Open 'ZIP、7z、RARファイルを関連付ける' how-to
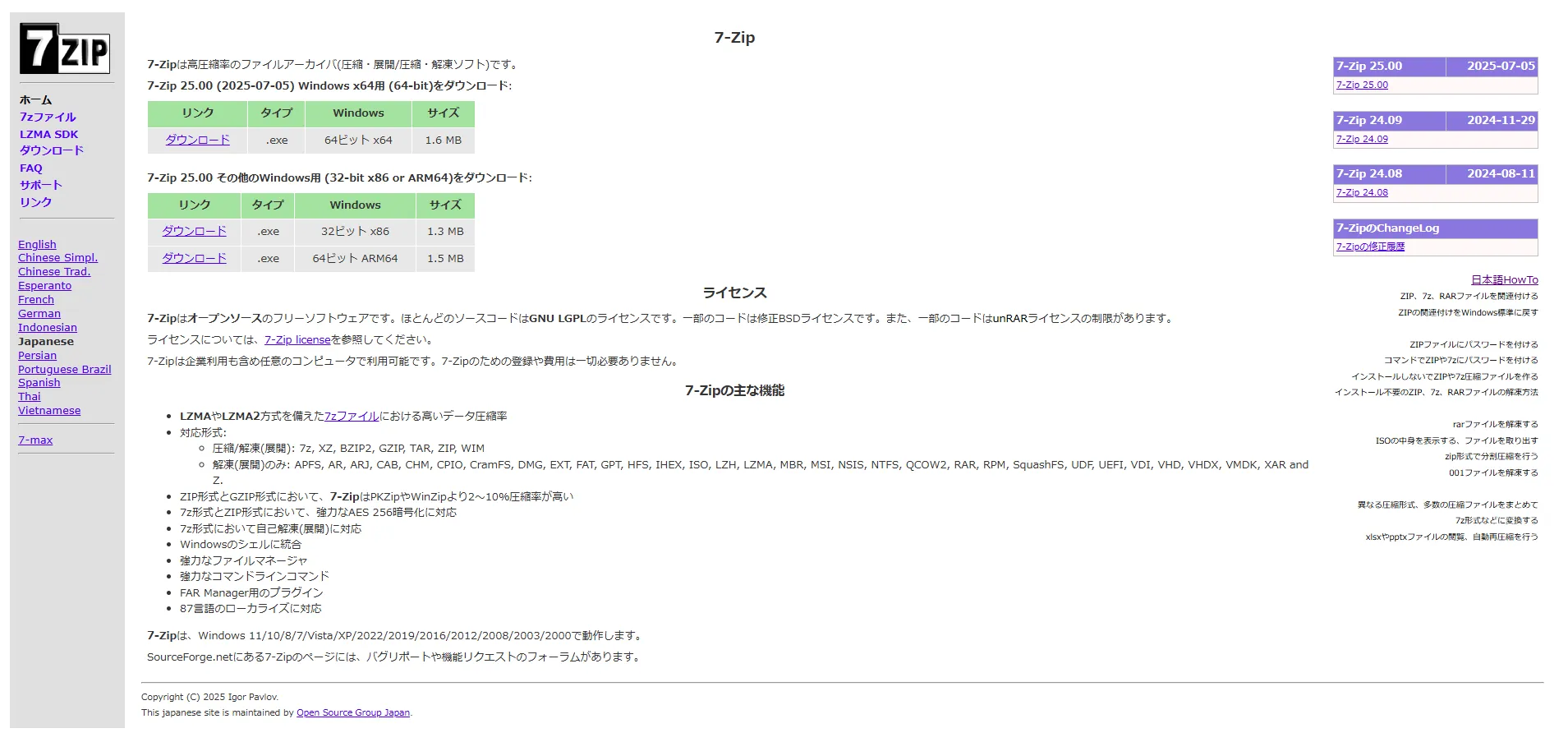The image size is (1568, 742). (1469, 296)
